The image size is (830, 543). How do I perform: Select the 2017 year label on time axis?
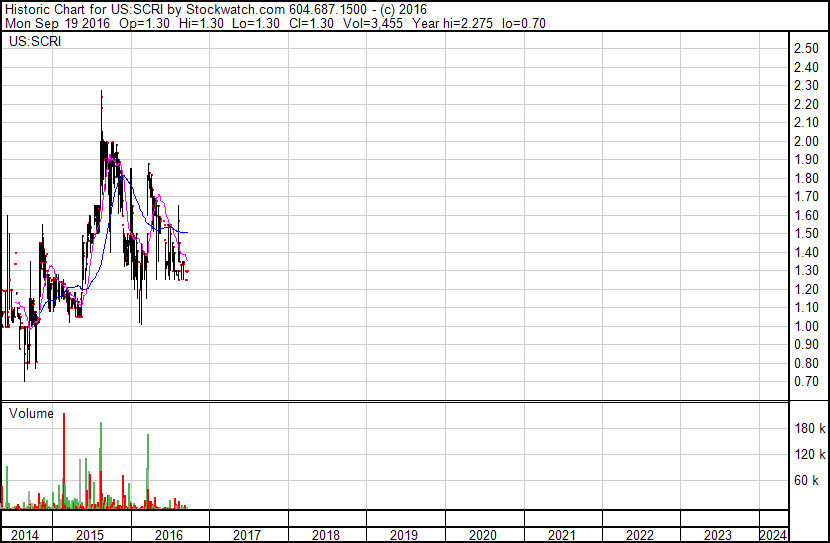(247, 534)
